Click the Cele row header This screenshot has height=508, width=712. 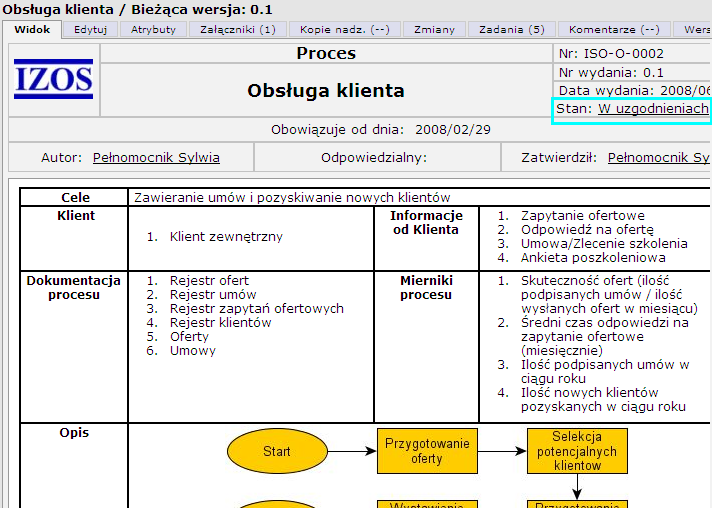click(x=75, y=197)
